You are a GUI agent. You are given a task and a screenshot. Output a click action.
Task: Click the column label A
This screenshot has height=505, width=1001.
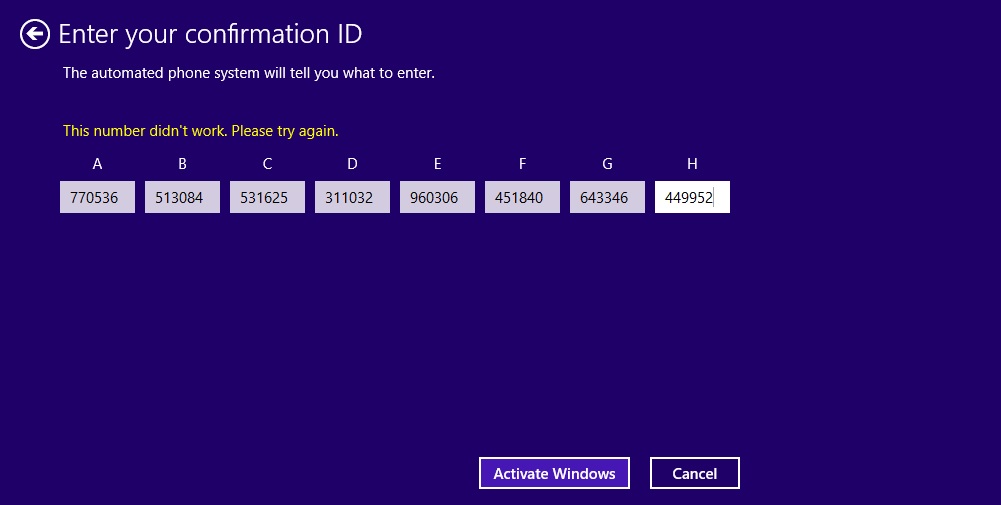pos(97,164)
